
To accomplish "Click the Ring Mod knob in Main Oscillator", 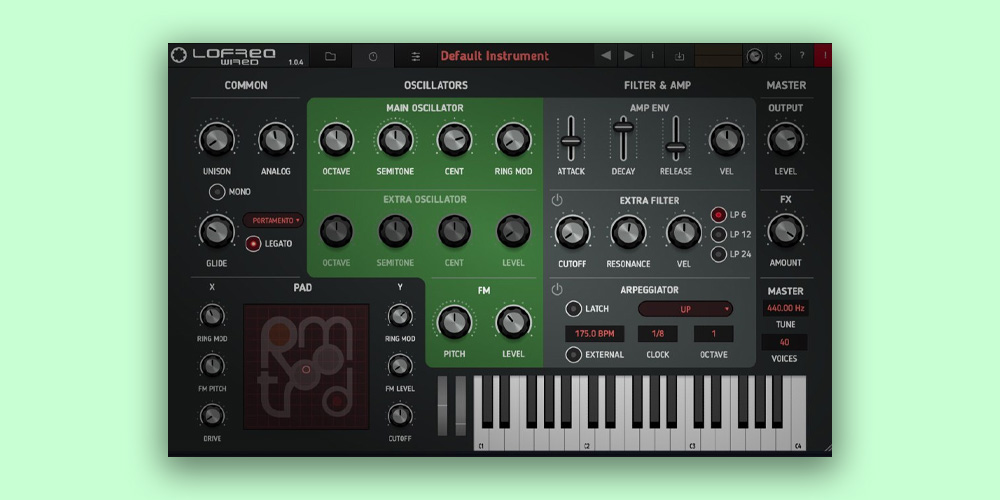I will (x=513, y=139).
